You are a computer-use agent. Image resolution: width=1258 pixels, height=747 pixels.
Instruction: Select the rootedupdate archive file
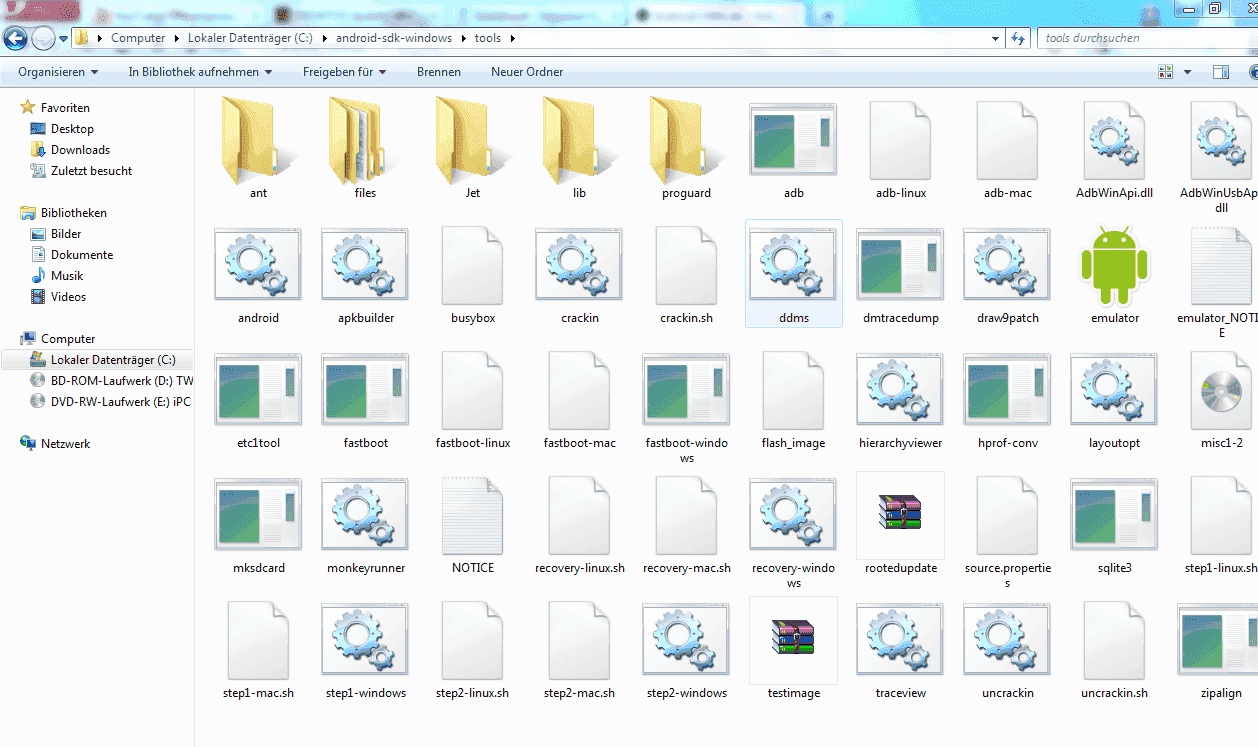click(900, 514)
